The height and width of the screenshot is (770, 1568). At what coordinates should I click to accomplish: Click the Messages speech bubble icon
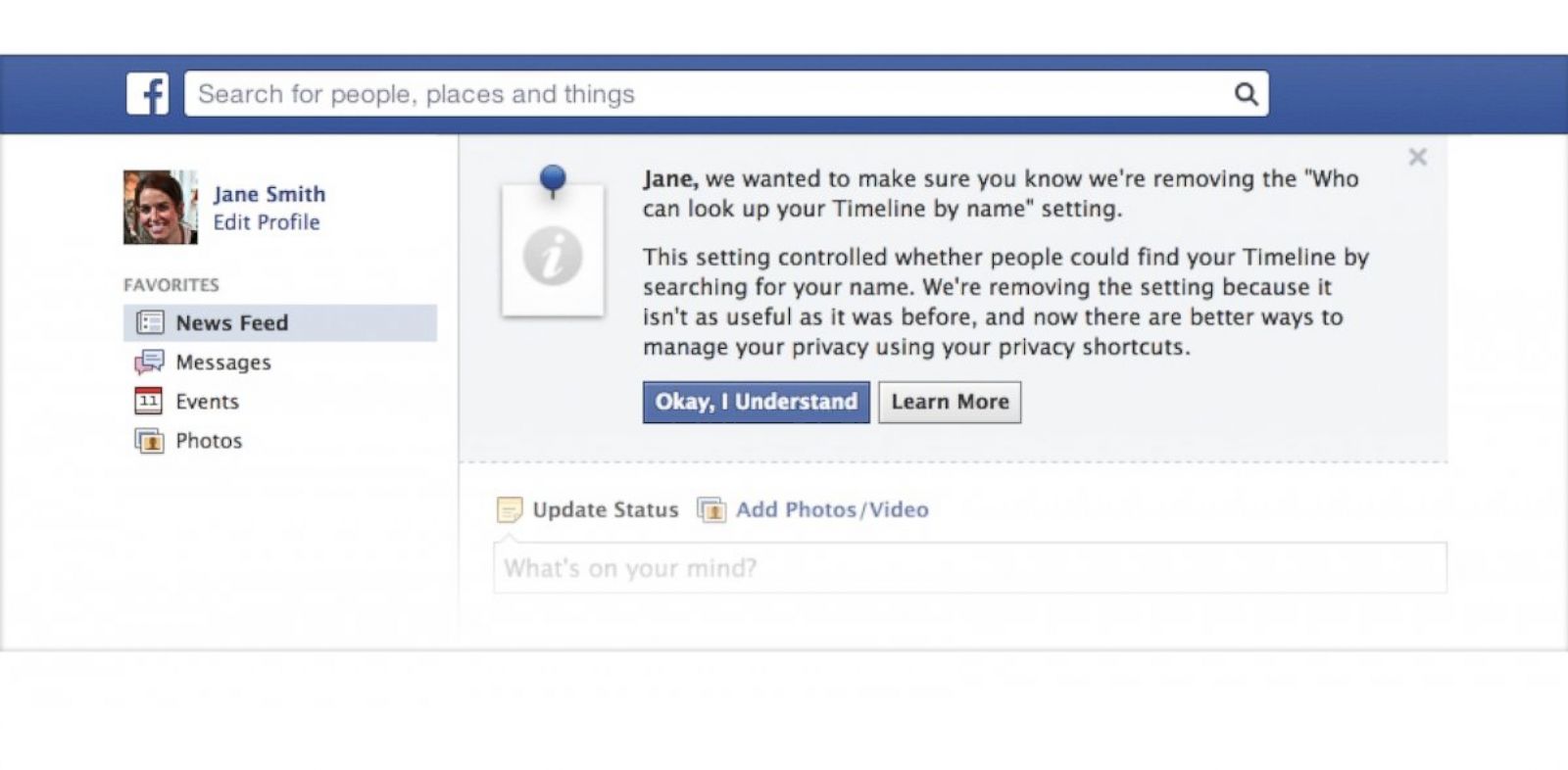(x=149, y=362)
